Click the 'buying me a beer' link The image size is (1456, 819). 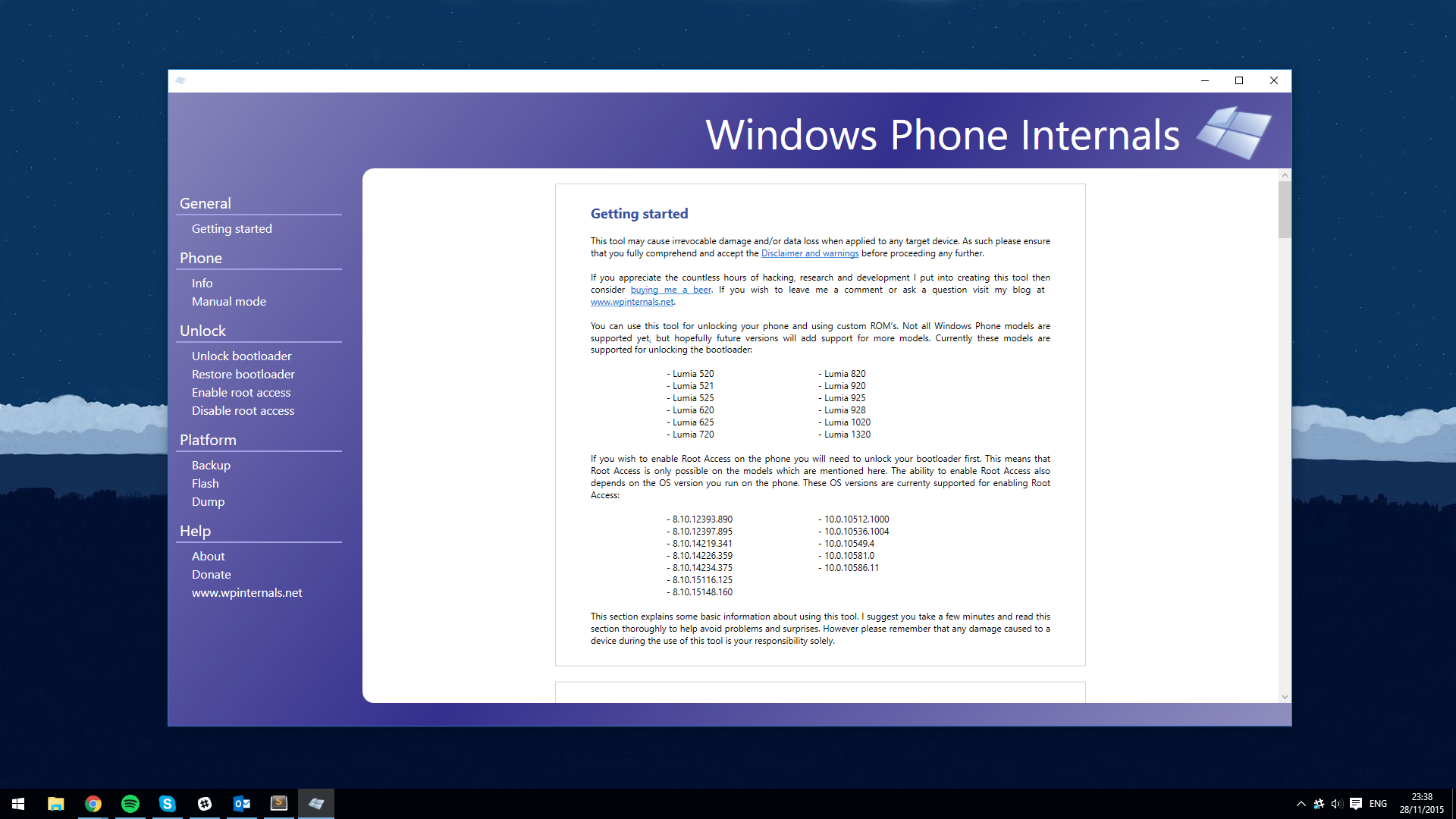[x=671, y=290]
